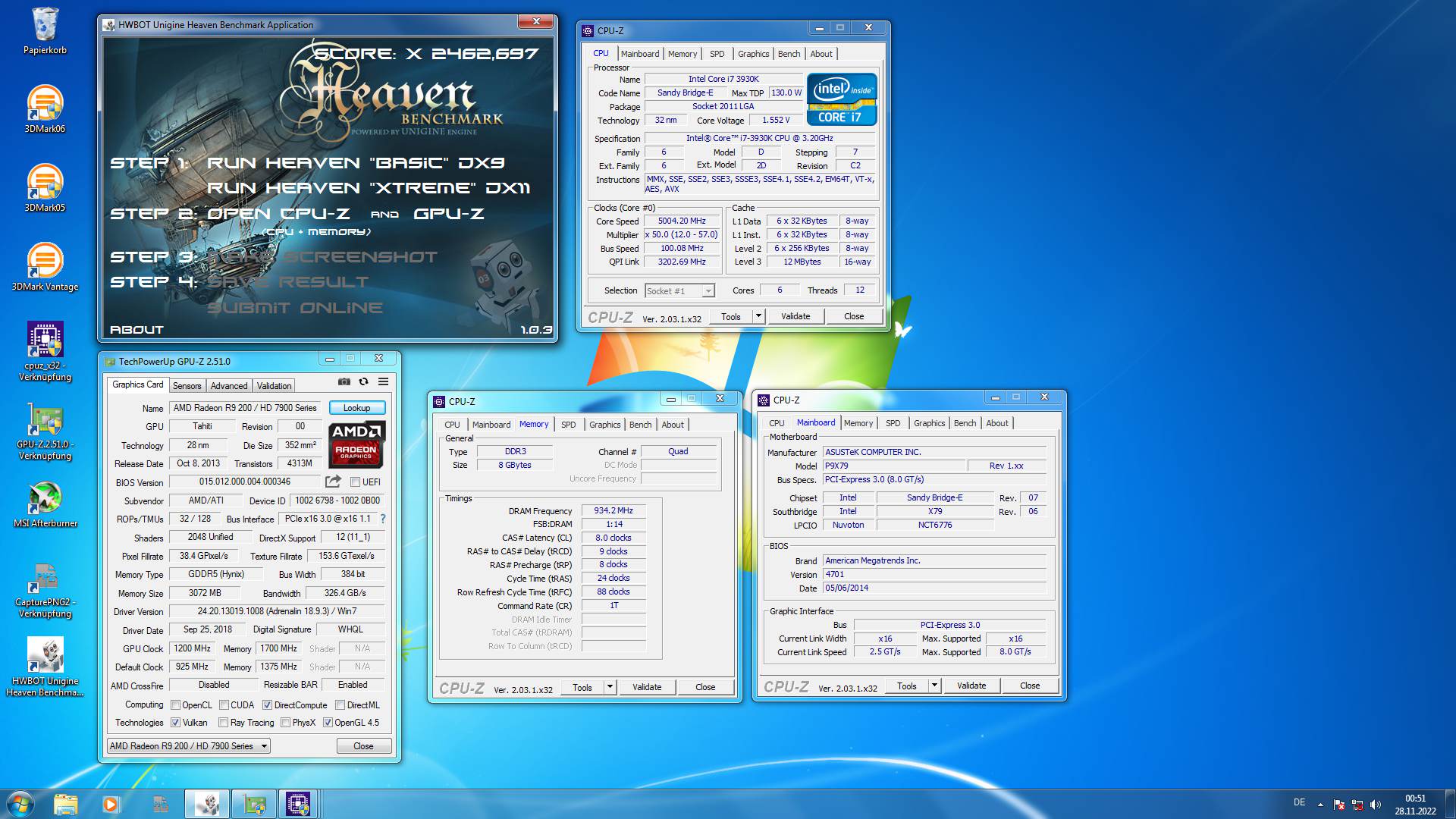This screenshot has width=1456, height=819.
Task: Click the HWBOT Heaven taskbar icon
Action: pyautogui.click(x=207, y=804)
